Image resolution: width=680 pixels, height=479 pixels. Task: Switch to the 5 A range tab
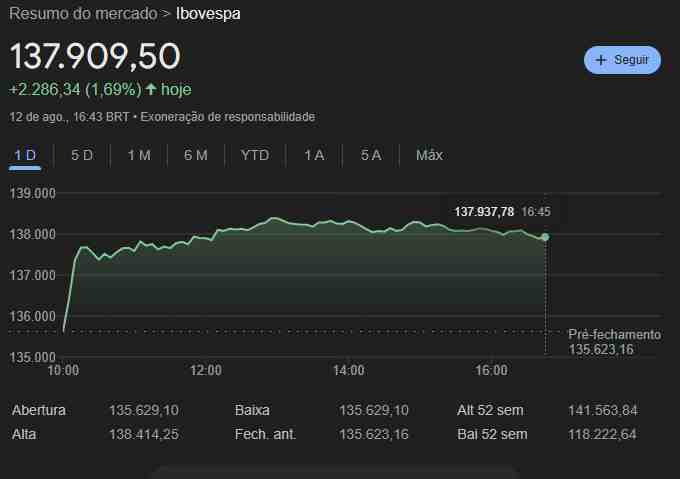point(371,155)
